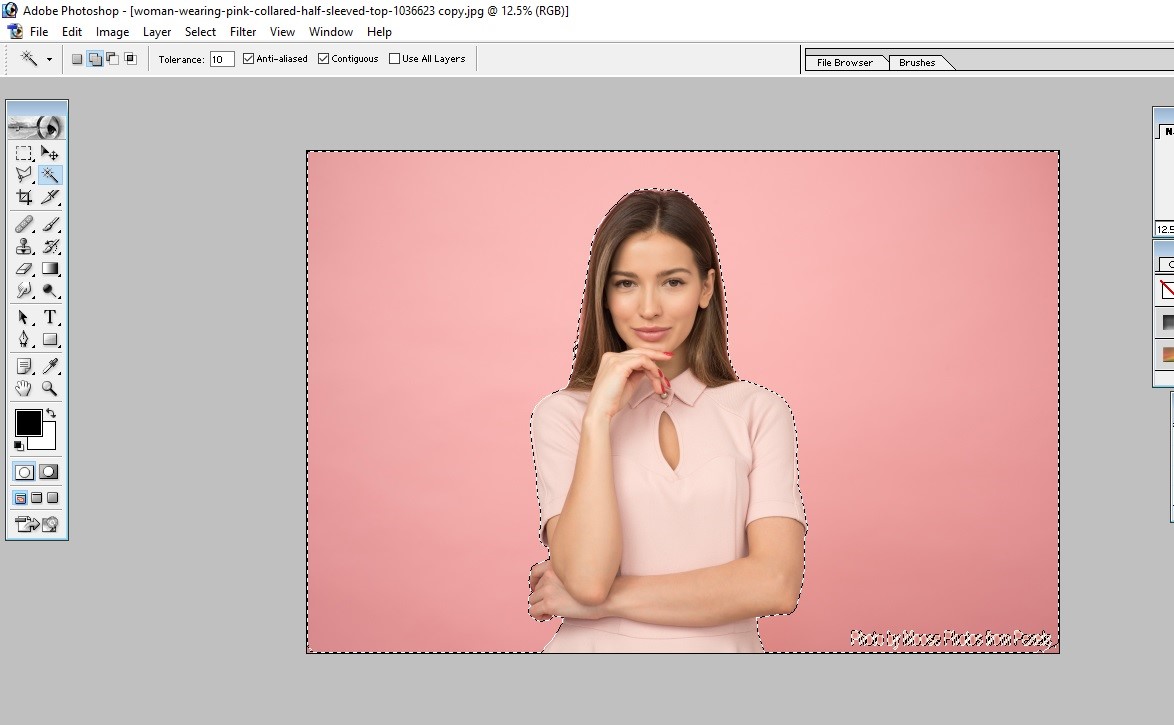Select the Brush tool
Viewport: 1174px width, 725px height.
49,224
